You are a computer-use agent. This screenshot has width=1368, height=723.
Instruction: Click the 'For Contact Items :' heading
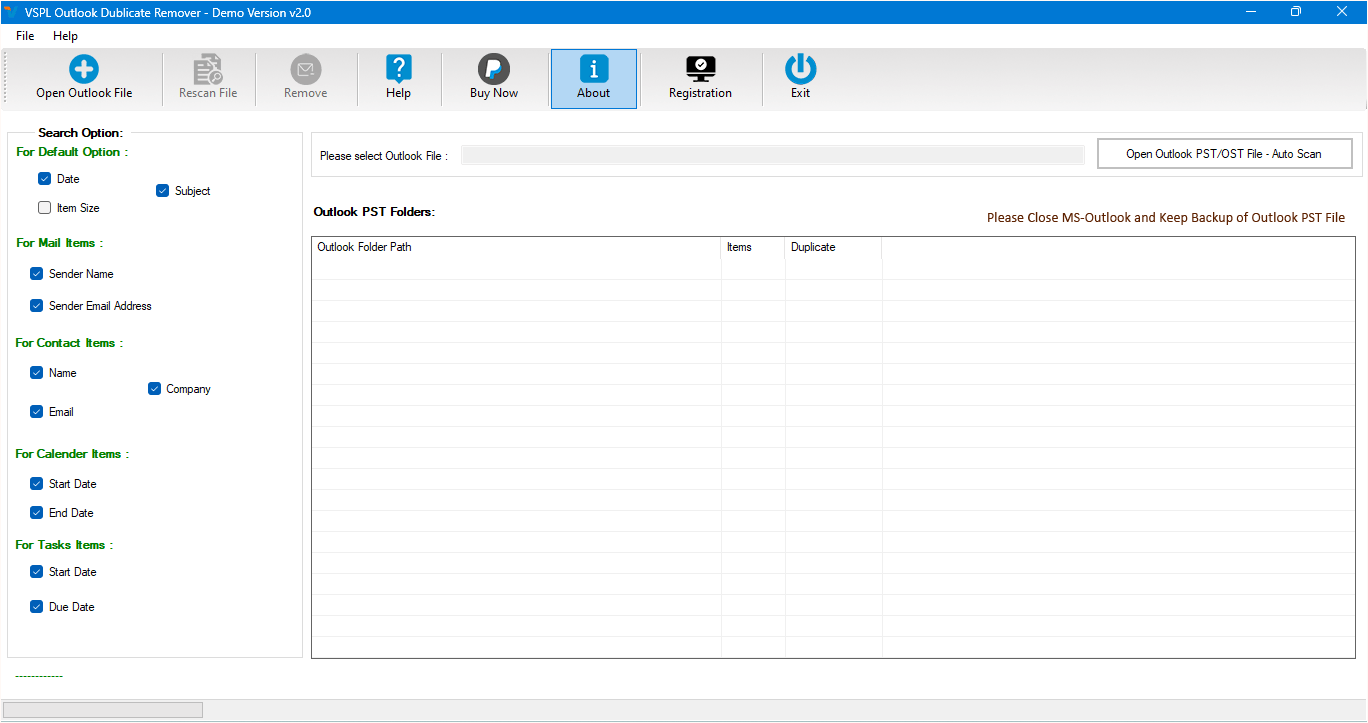coord(69,343)
